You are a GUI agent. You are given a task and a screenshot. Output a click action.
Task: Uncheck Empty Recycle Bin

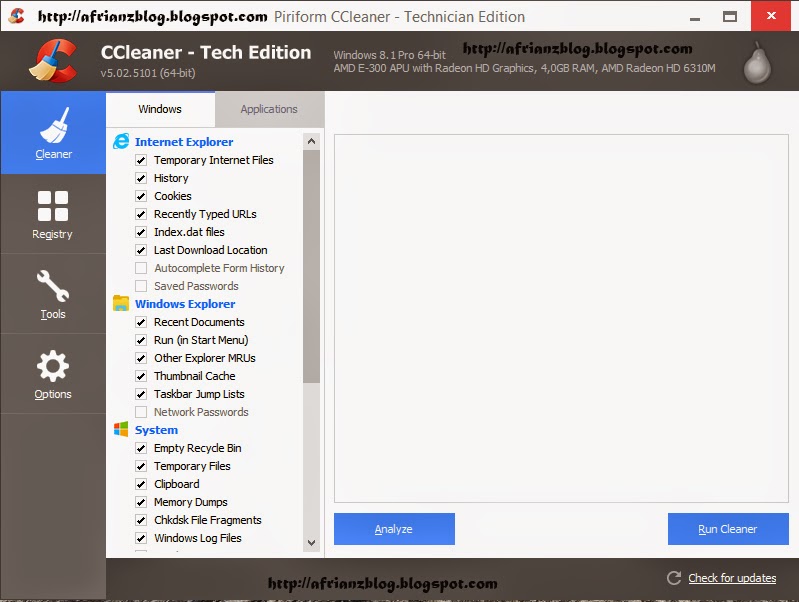click(141, 448)
